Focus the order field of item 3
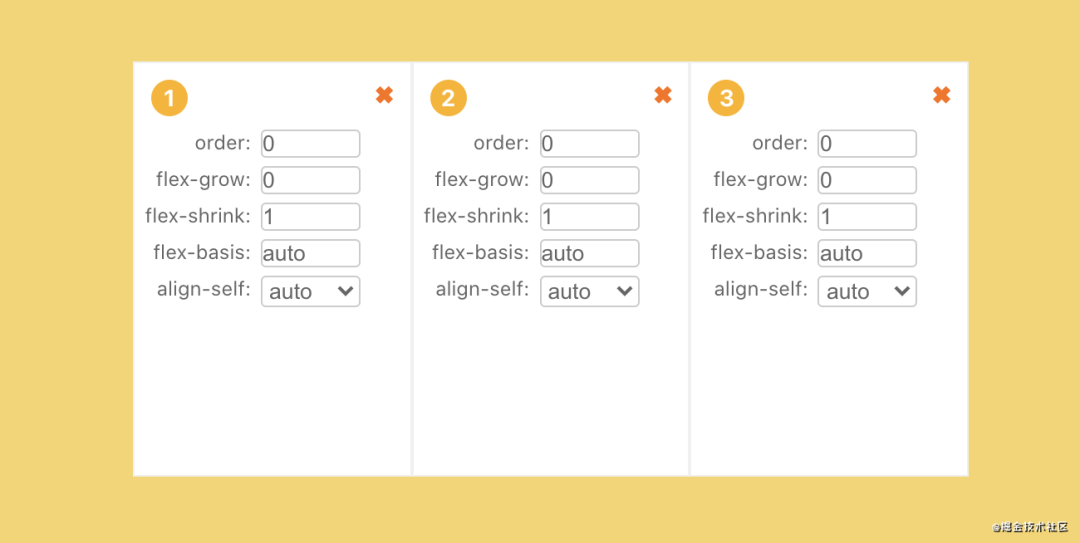The height and width of the screenshot is (543, 1080). point(867,143)
